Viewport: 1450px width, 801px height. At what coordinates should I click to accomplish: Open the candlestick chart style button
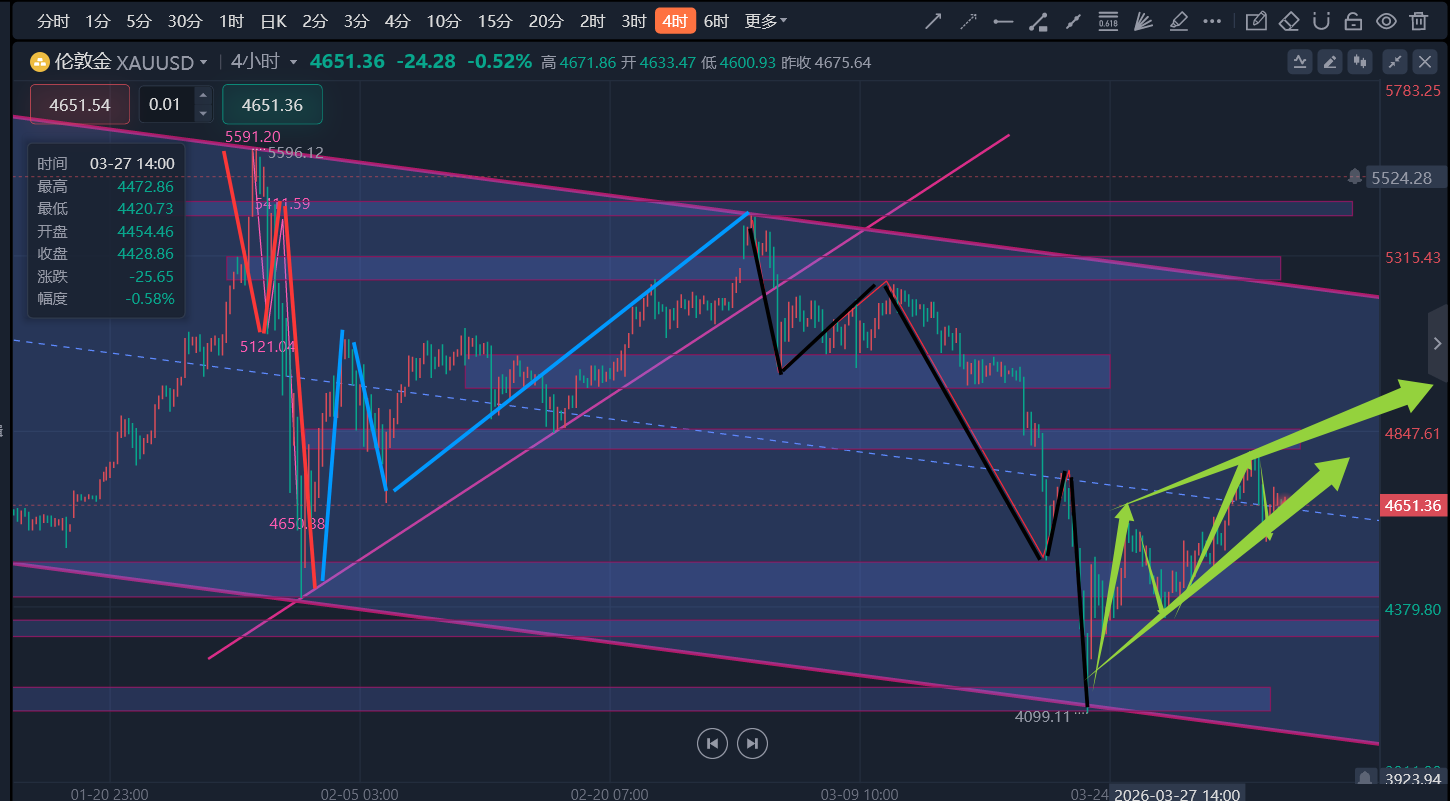click(x=1359, y=62)
